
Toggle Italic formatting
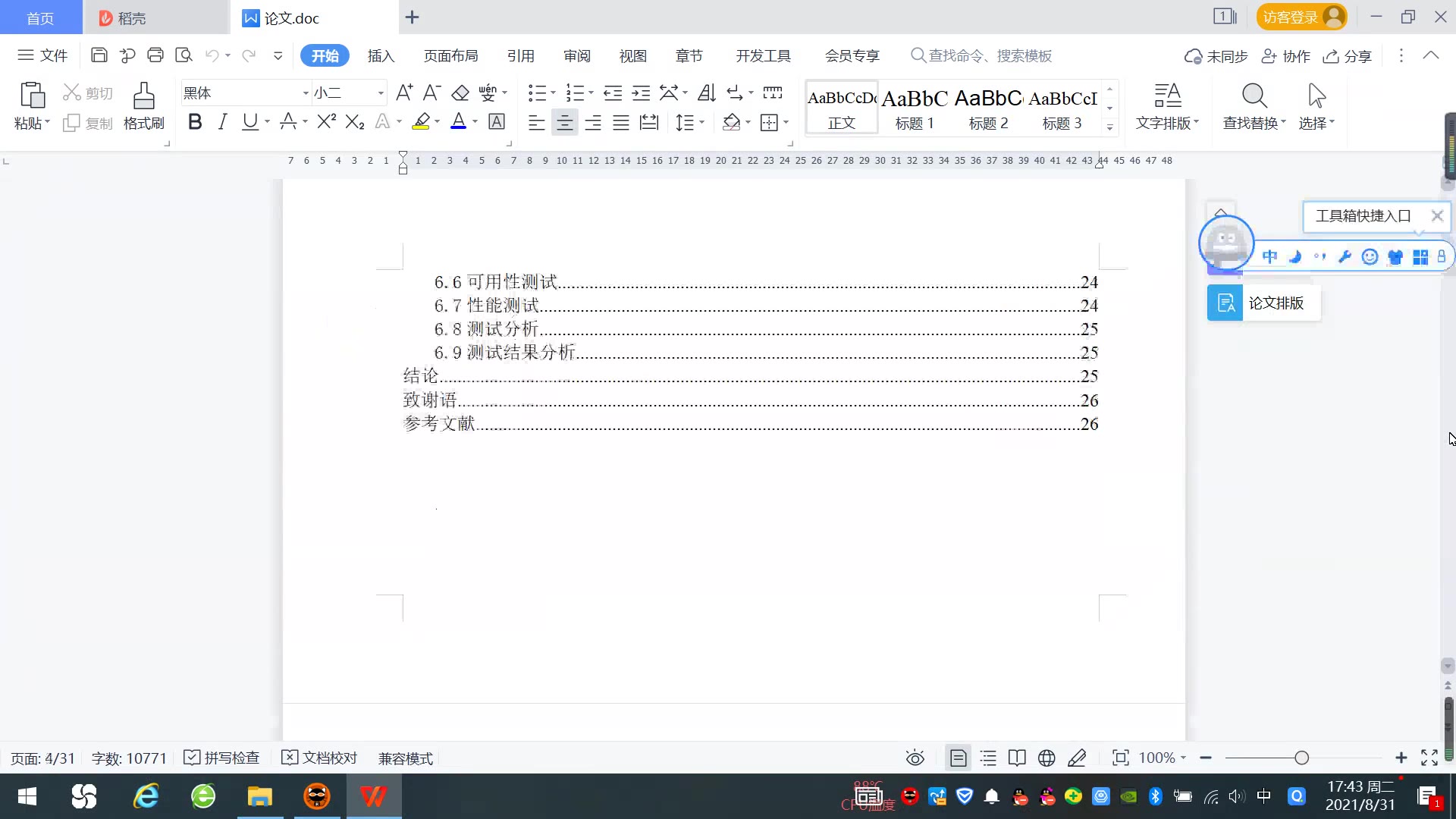click(x=222, y=121)
